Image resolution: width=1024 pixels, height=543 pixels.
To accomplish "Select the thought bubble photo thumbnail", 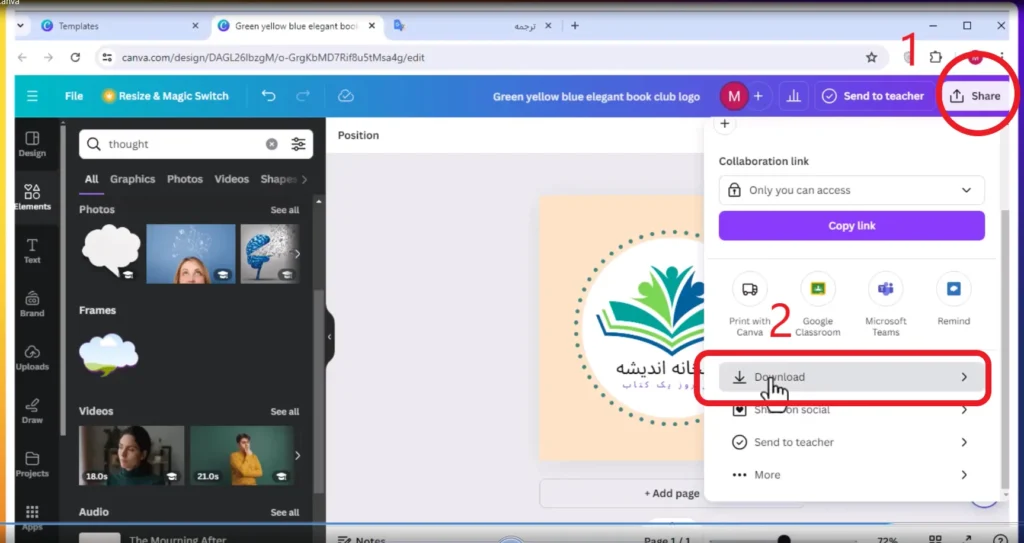I will pos(110,254).
